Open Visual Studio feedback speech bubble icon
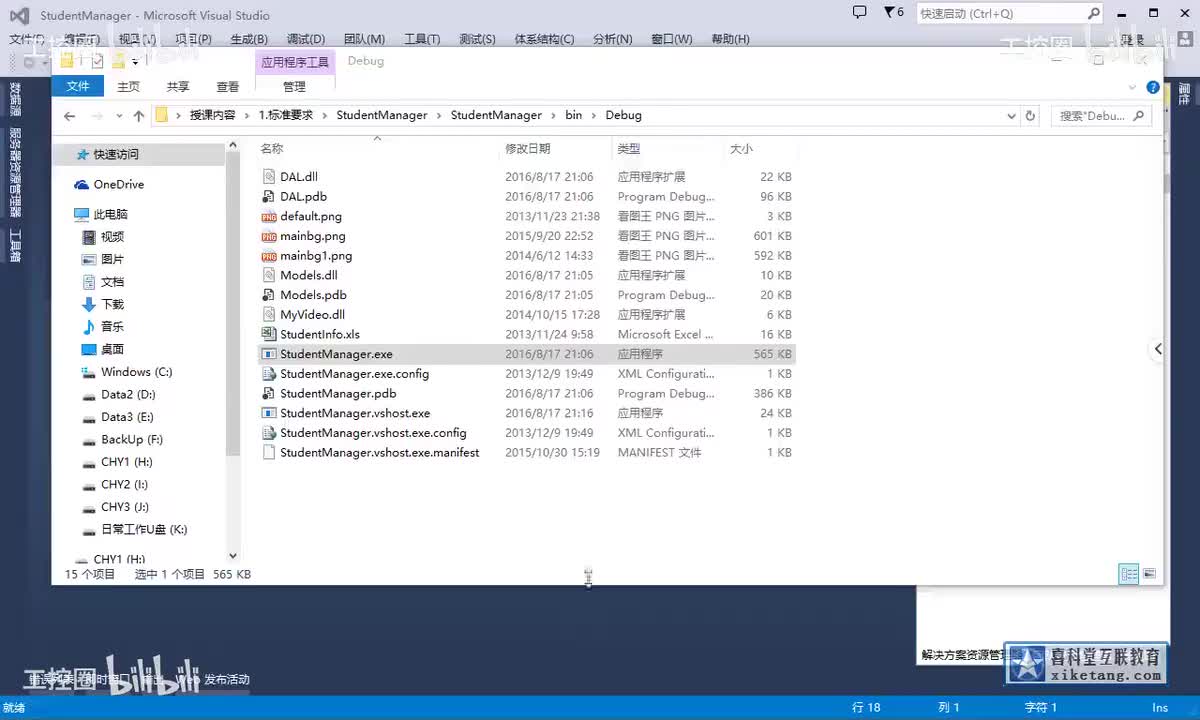The width and height of the screenshot is (1200, 720). point(859,12)
